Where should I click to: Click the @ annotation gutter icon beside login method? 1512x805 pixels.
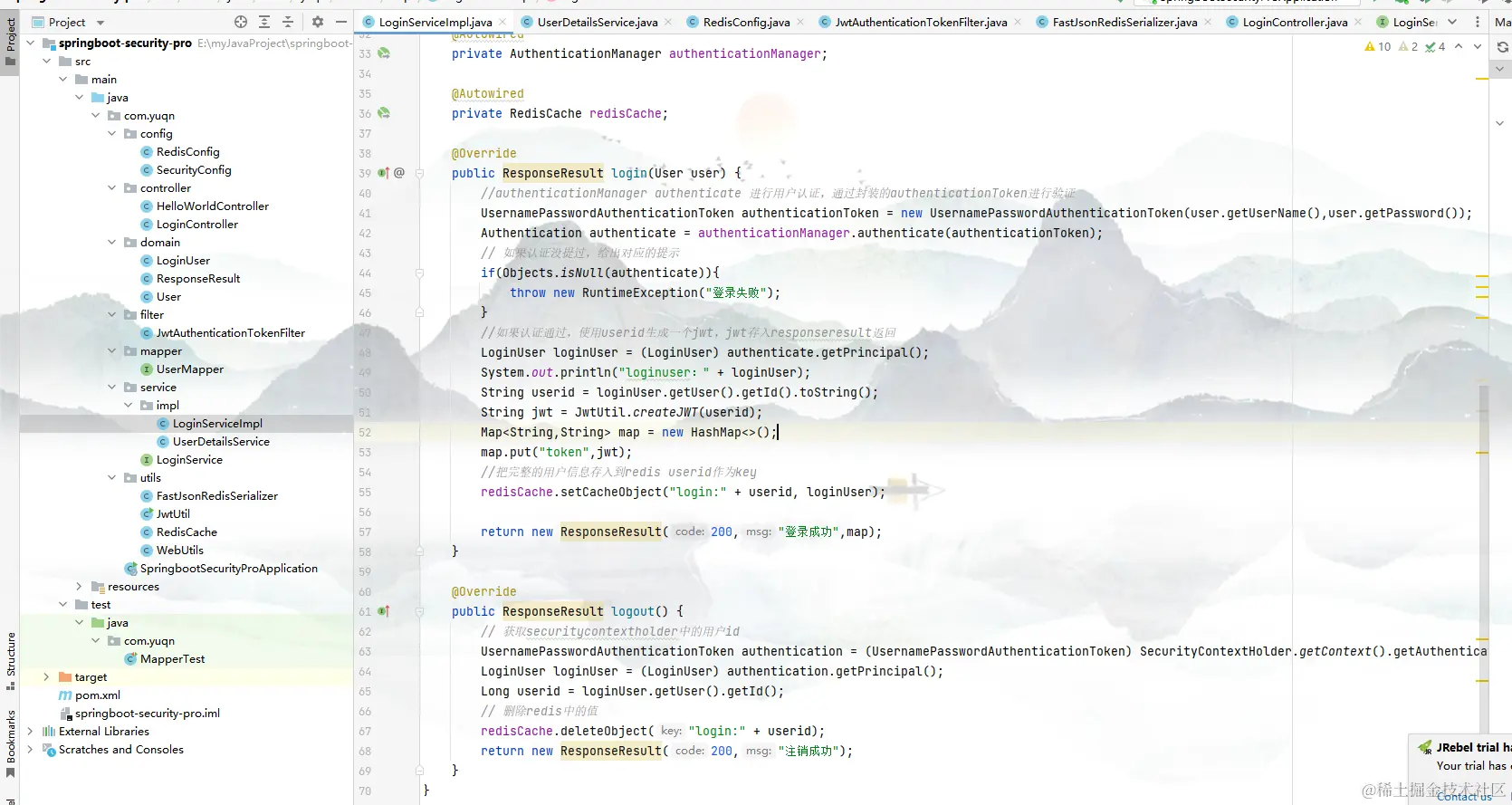pyautogui.click(x=399, y=173)
